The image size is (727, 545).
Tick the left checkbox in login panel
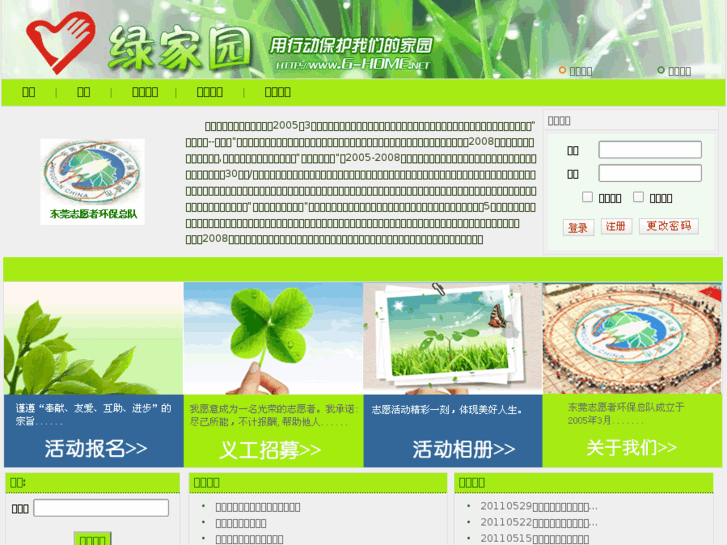[587, 197]
